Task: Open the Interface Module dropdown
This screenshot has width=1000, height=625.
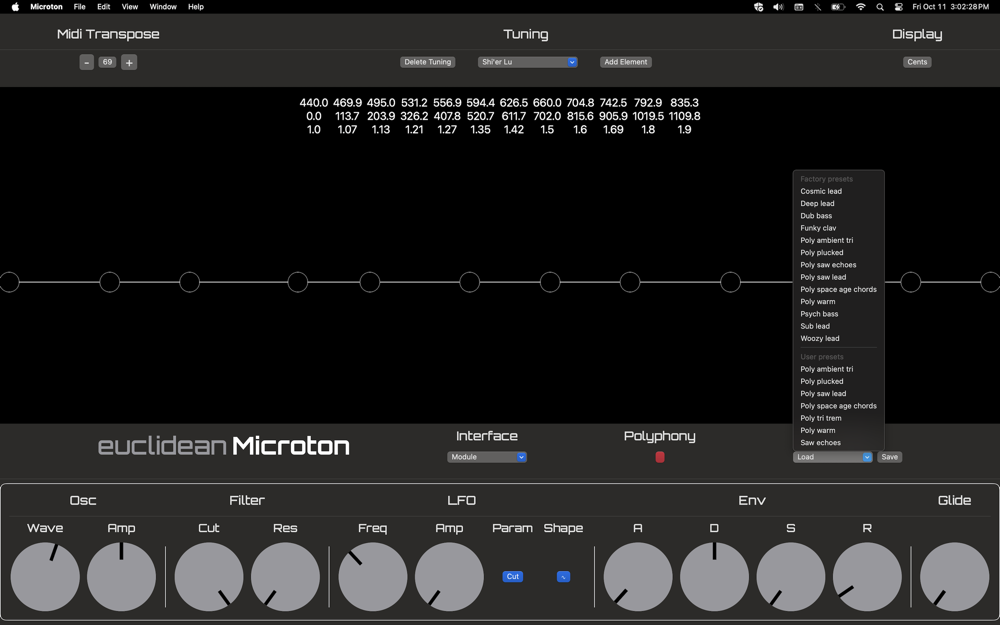Action: click(x=487, y=457)
